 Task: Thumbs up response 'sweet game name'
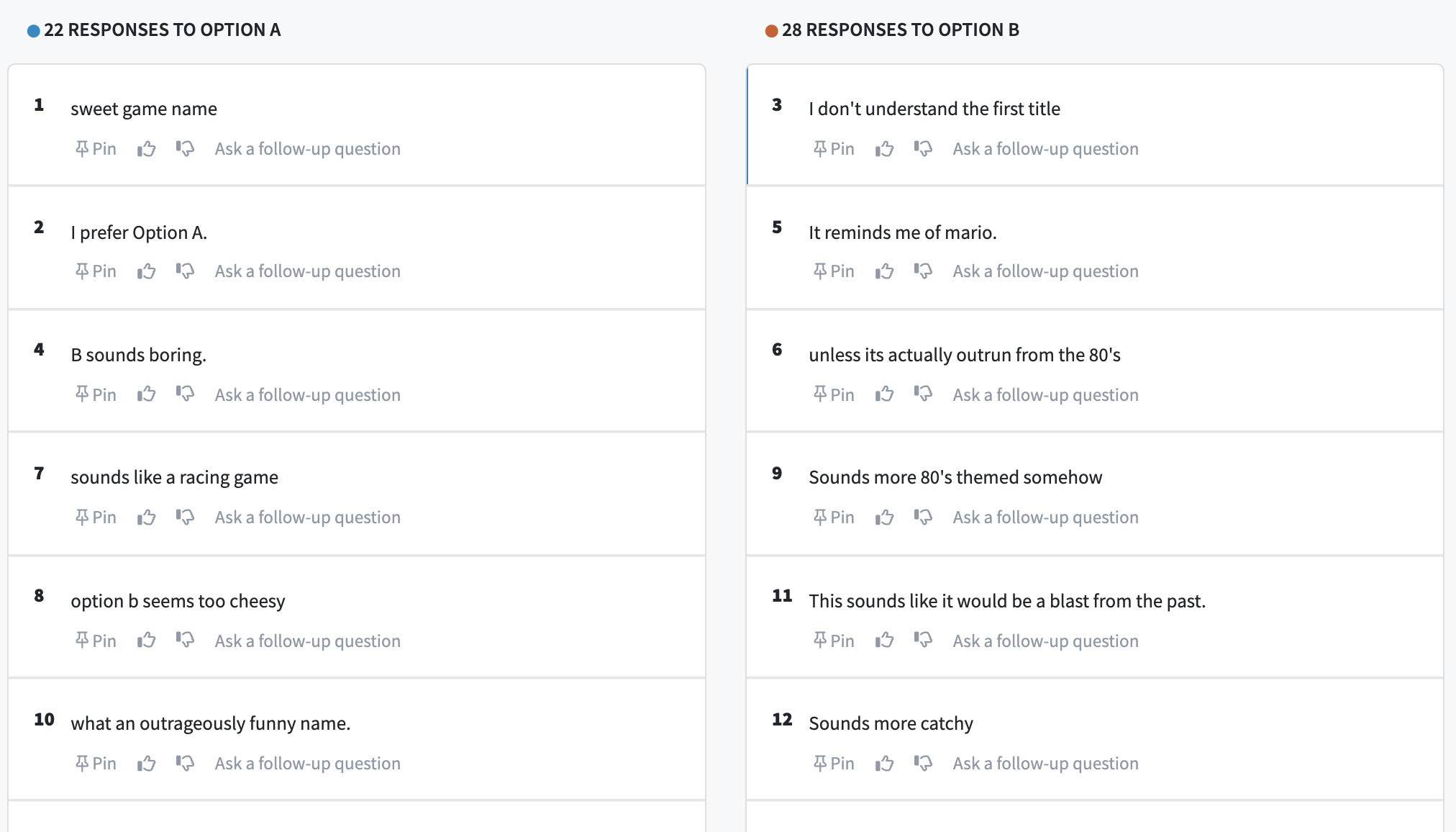point(147,149)
